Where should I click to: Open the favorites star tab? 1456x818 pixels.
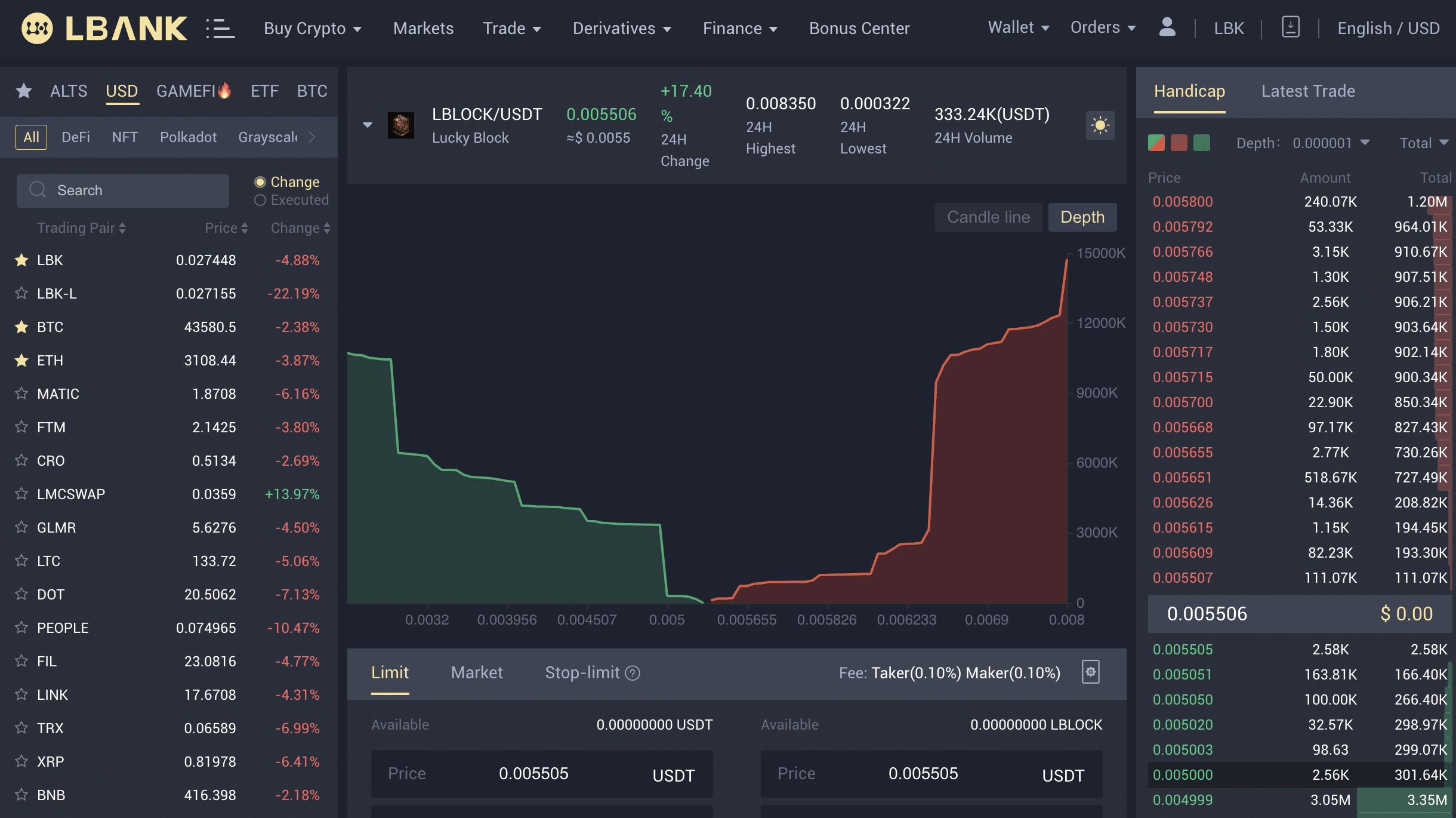[x=24, y=91]
